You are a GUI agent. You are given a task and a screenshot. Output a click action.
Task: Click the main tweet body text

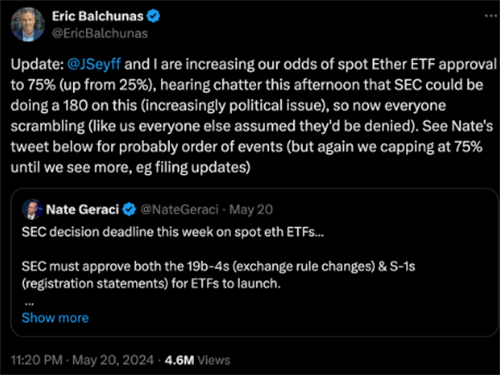click(253, 116)
